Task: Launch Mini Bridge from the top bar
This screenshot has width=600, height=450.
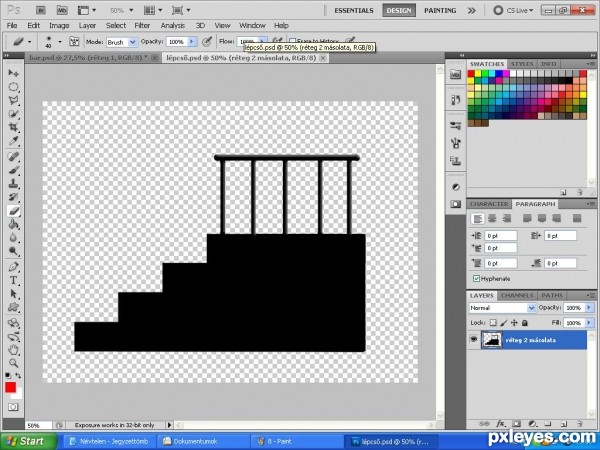Action: pos(62,10)
